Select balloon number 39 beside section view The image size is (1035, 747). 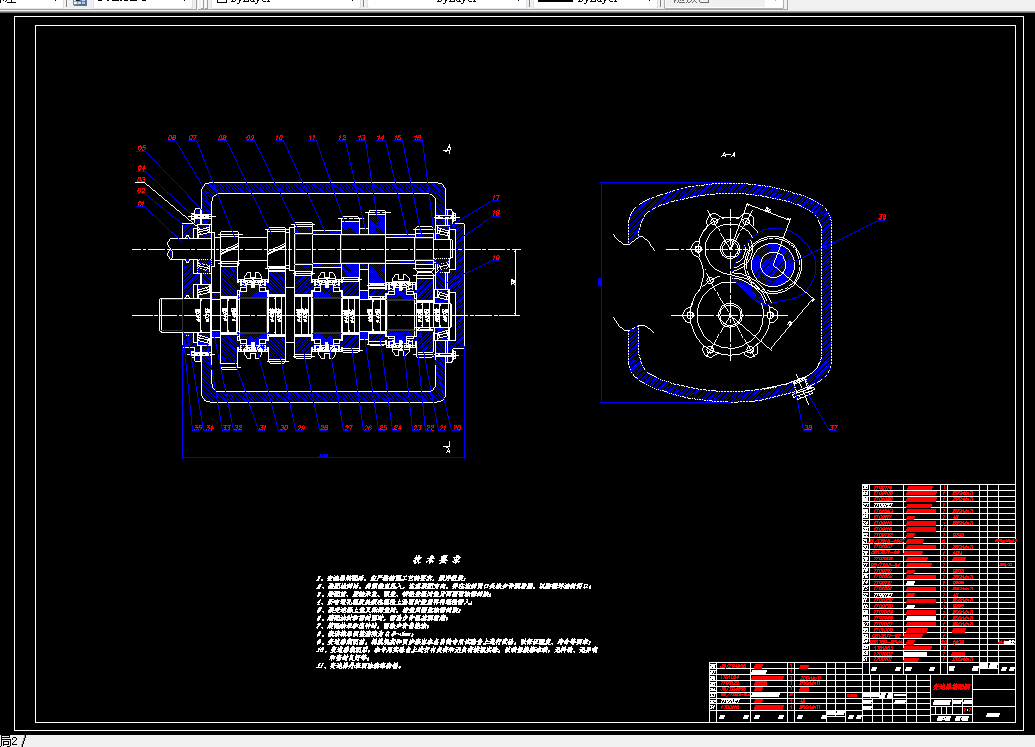point(883,217)
